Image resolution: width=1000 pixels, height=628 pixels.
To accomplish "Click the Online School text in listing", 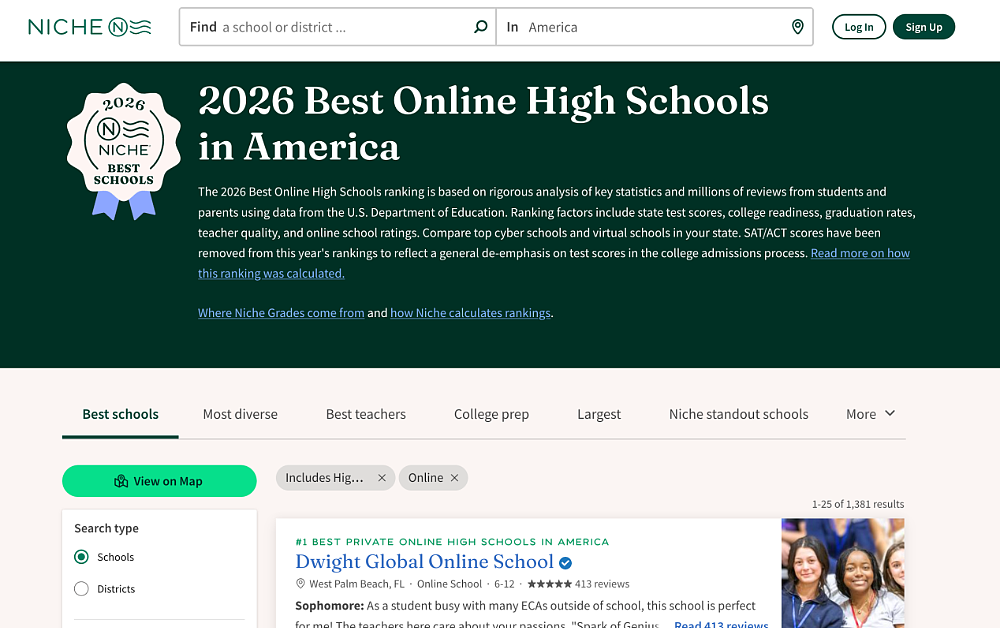I will (450, 584).
